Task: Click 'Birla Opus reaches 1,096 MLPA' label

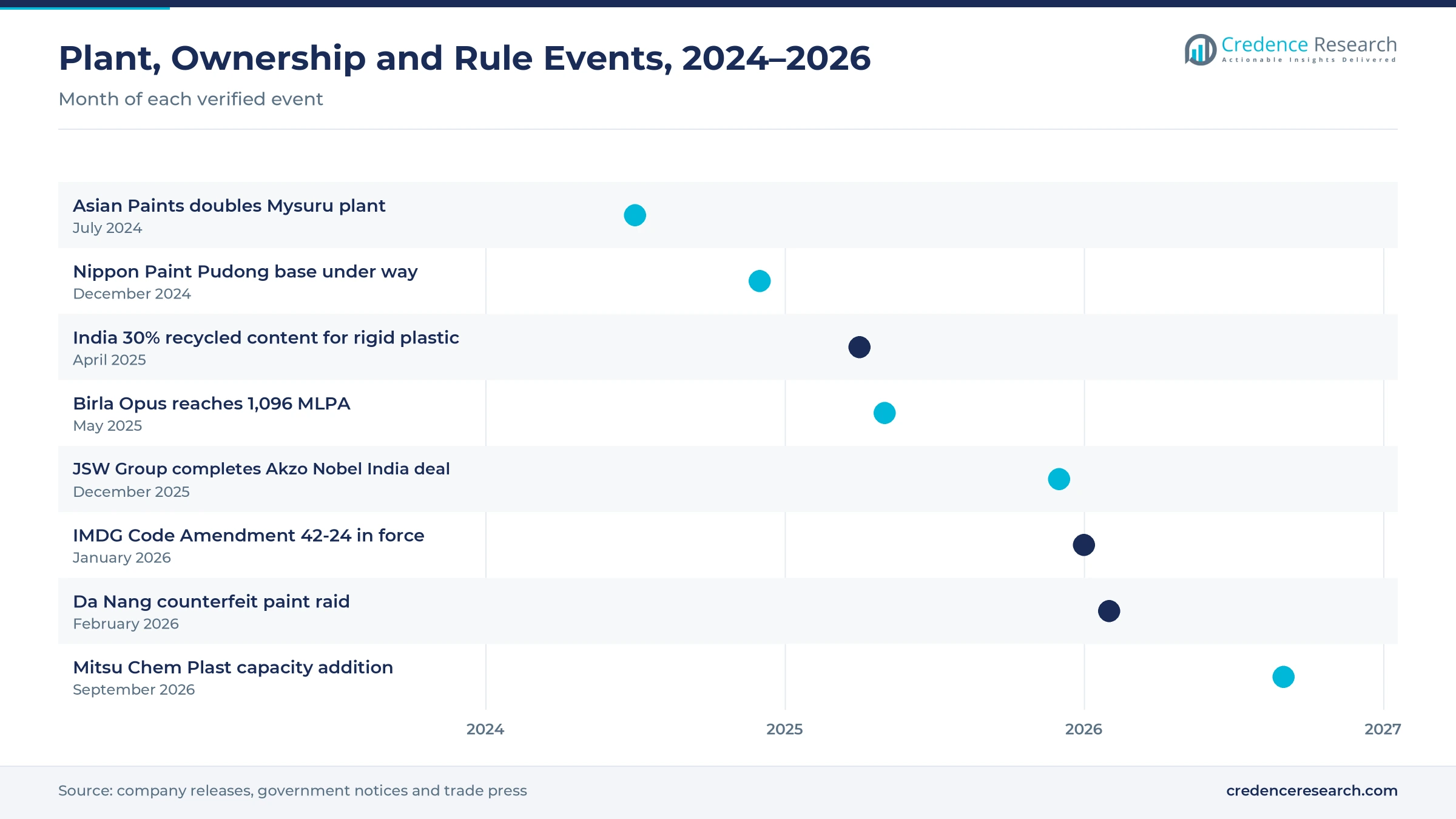Action: tap(212, 403)
